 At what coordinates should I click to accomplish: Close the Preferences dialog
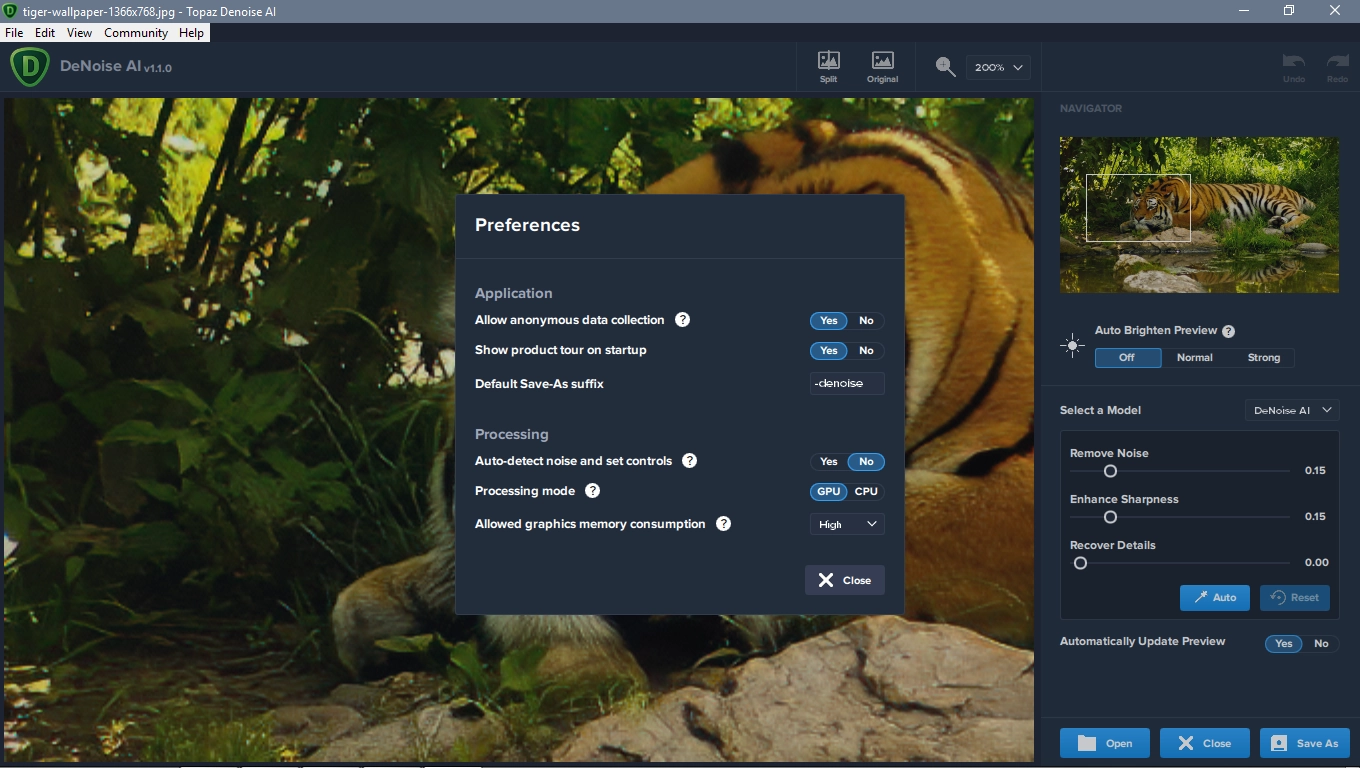coord(845,580)
